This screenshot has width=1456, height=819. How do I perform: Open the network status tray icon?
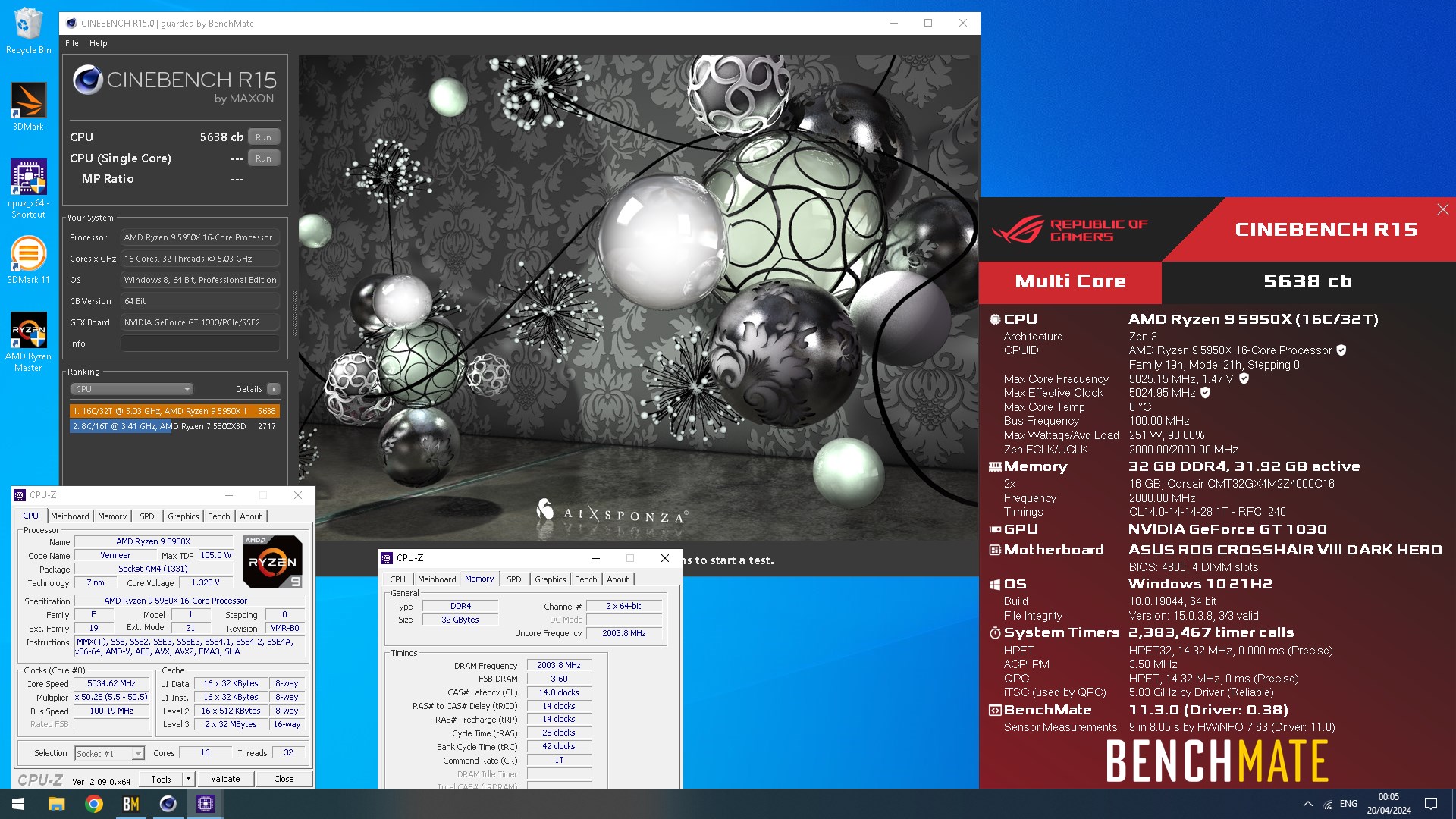pyautogui.click(x=1328, y=804)
